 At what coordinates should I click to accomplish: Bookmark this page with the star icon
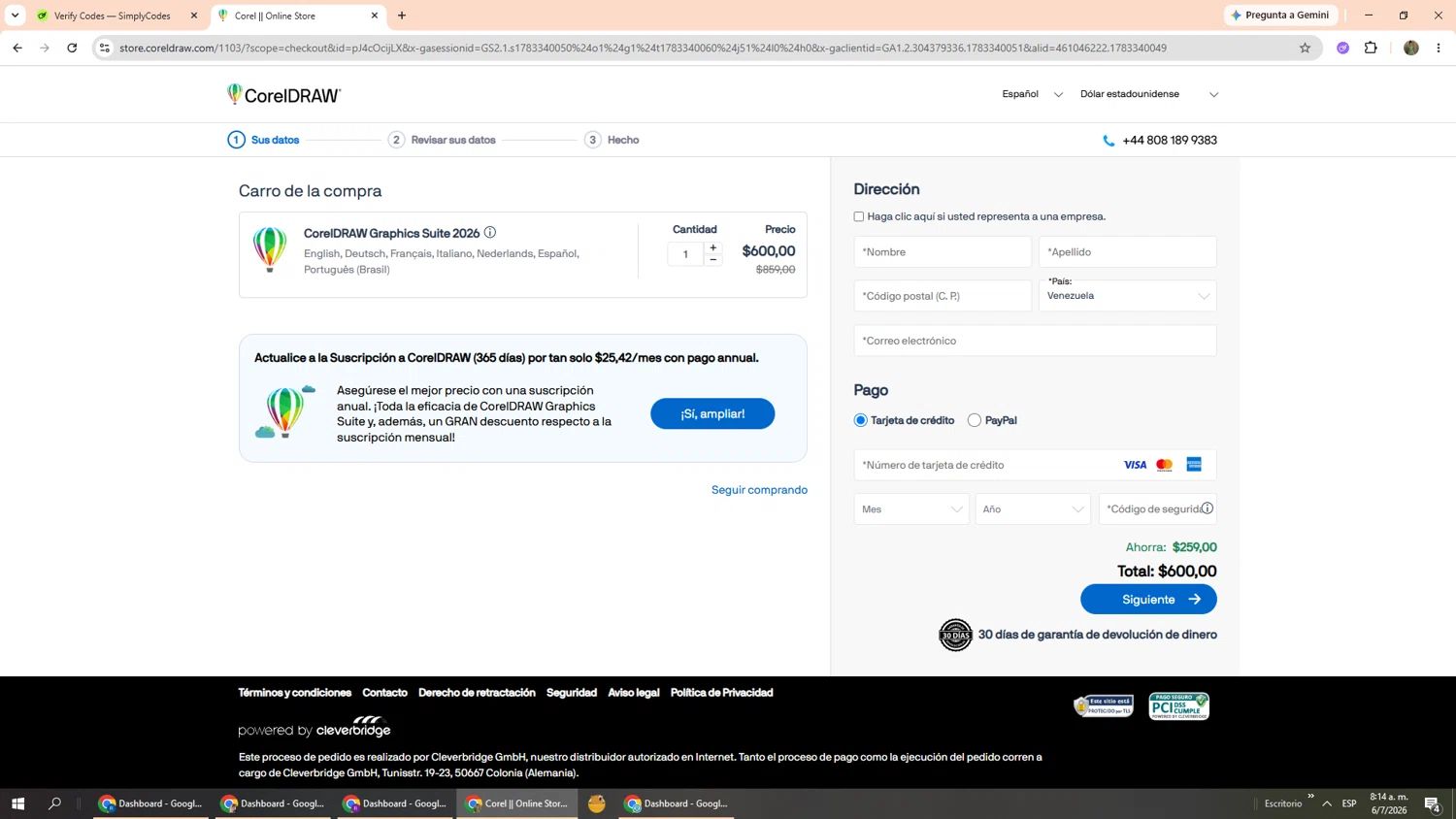click(x=1305, y=48)
